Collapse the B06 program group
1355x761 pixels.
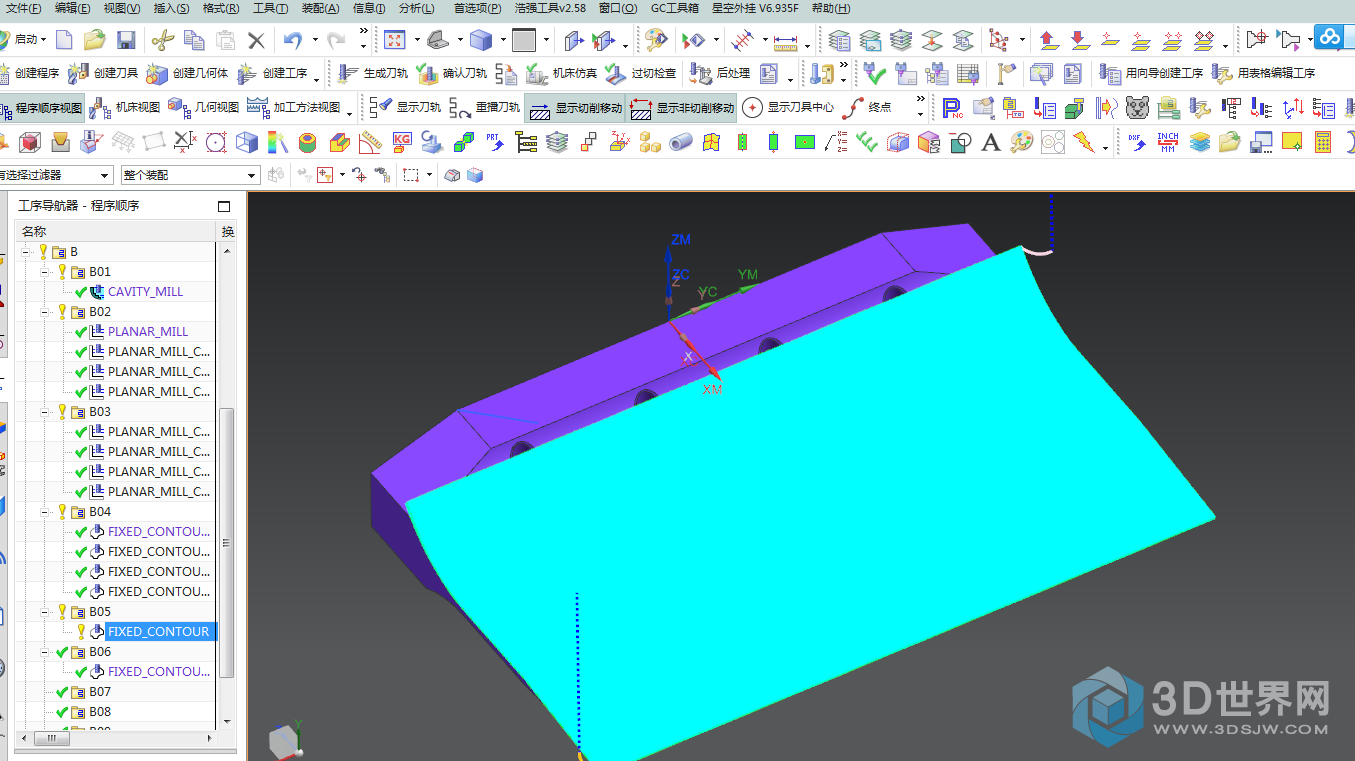46,651
